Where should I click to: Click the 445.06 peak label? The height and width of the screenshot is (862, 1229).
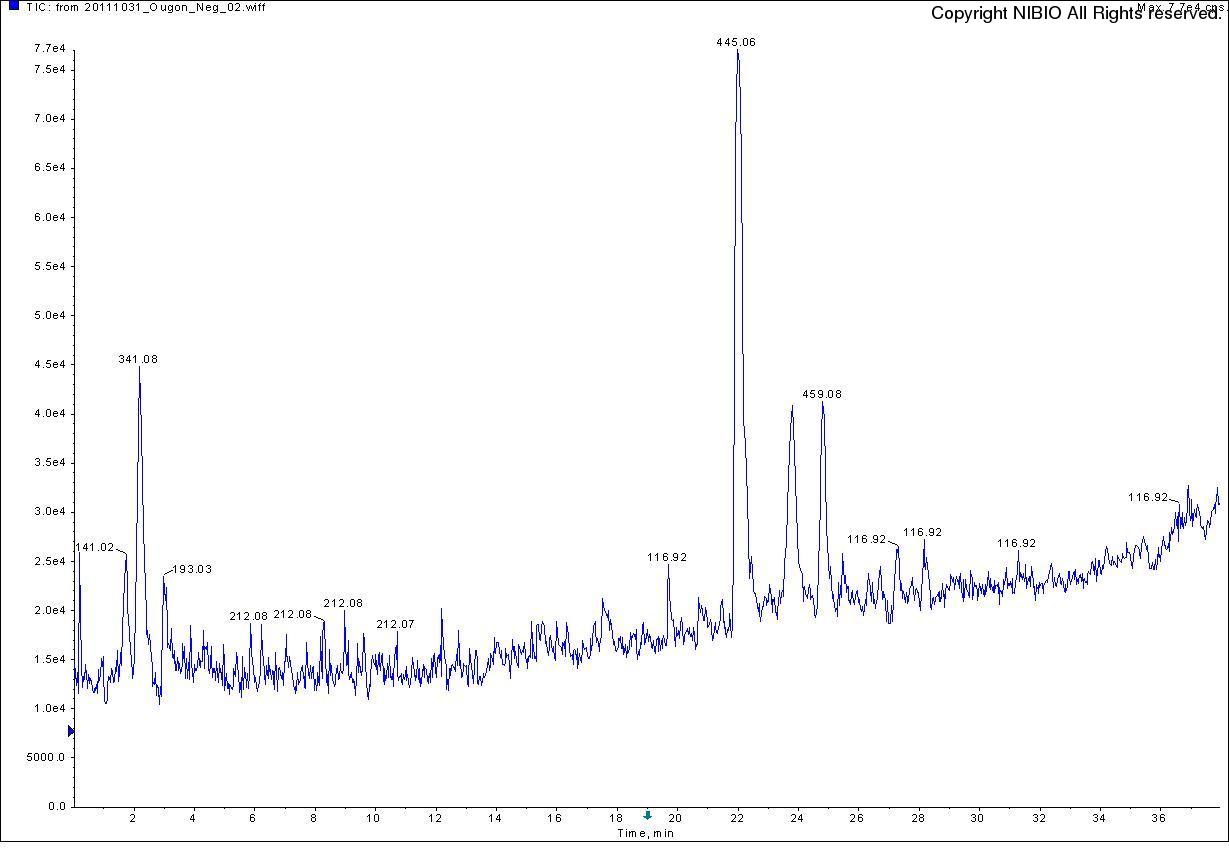point(736,42)
